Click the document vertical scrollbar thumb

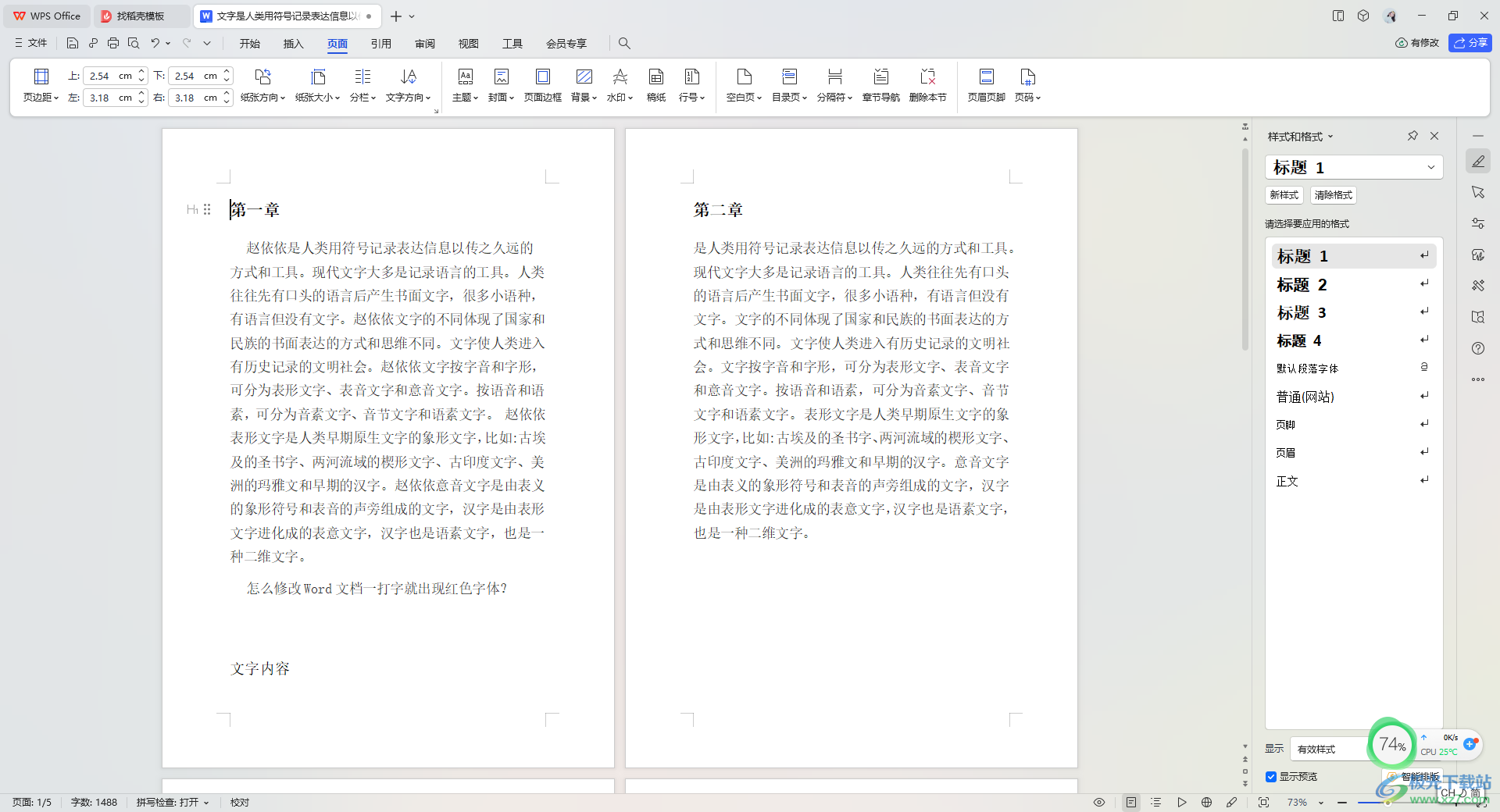pos(1245,250)
